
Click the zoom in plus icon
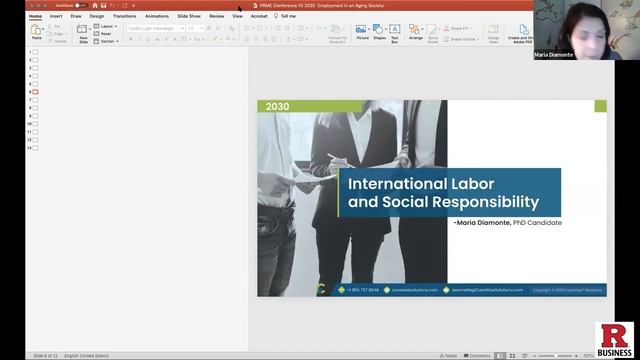coord(576,356)
